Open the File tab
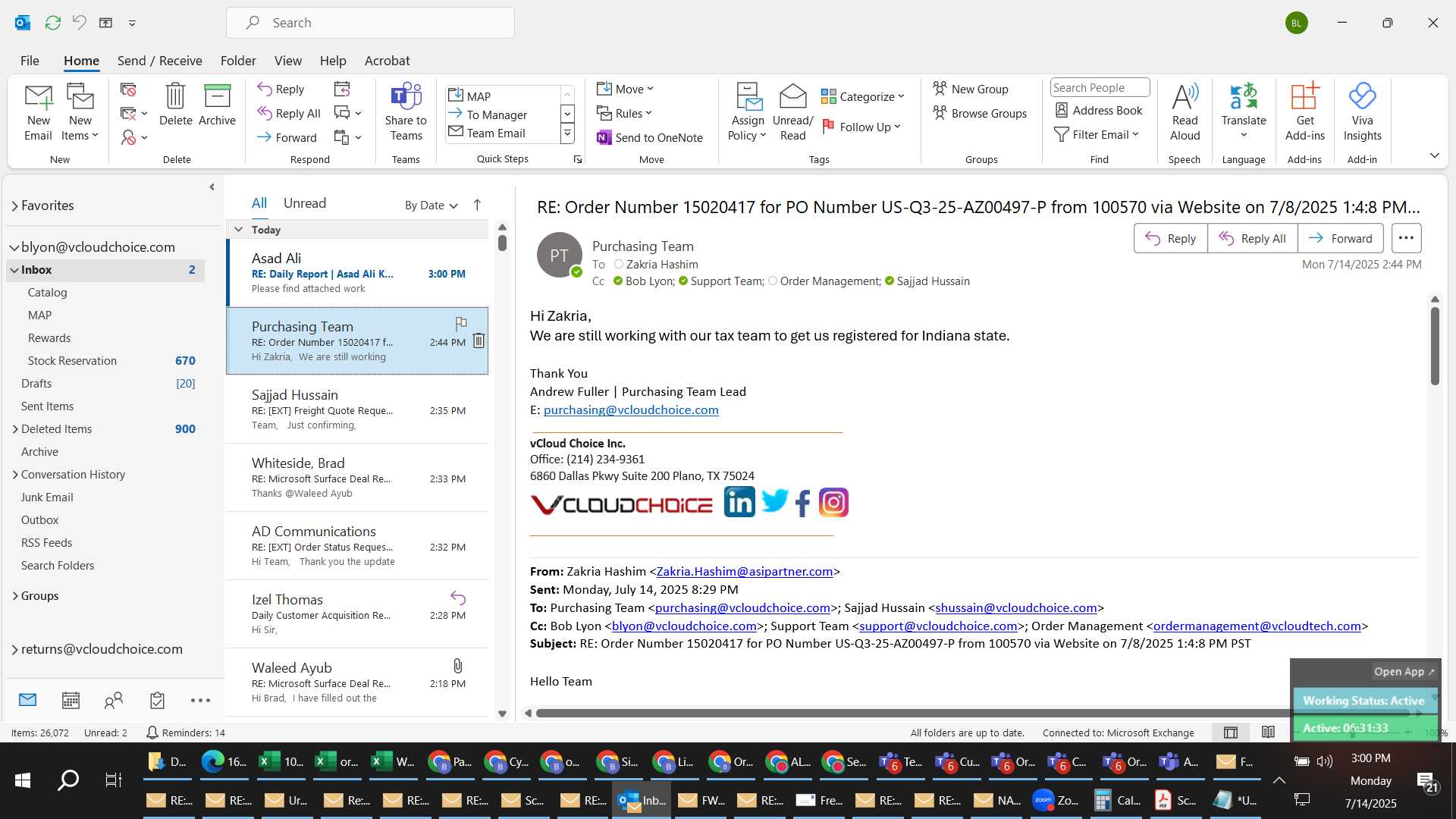1456x819 pixels. point(30,61)
